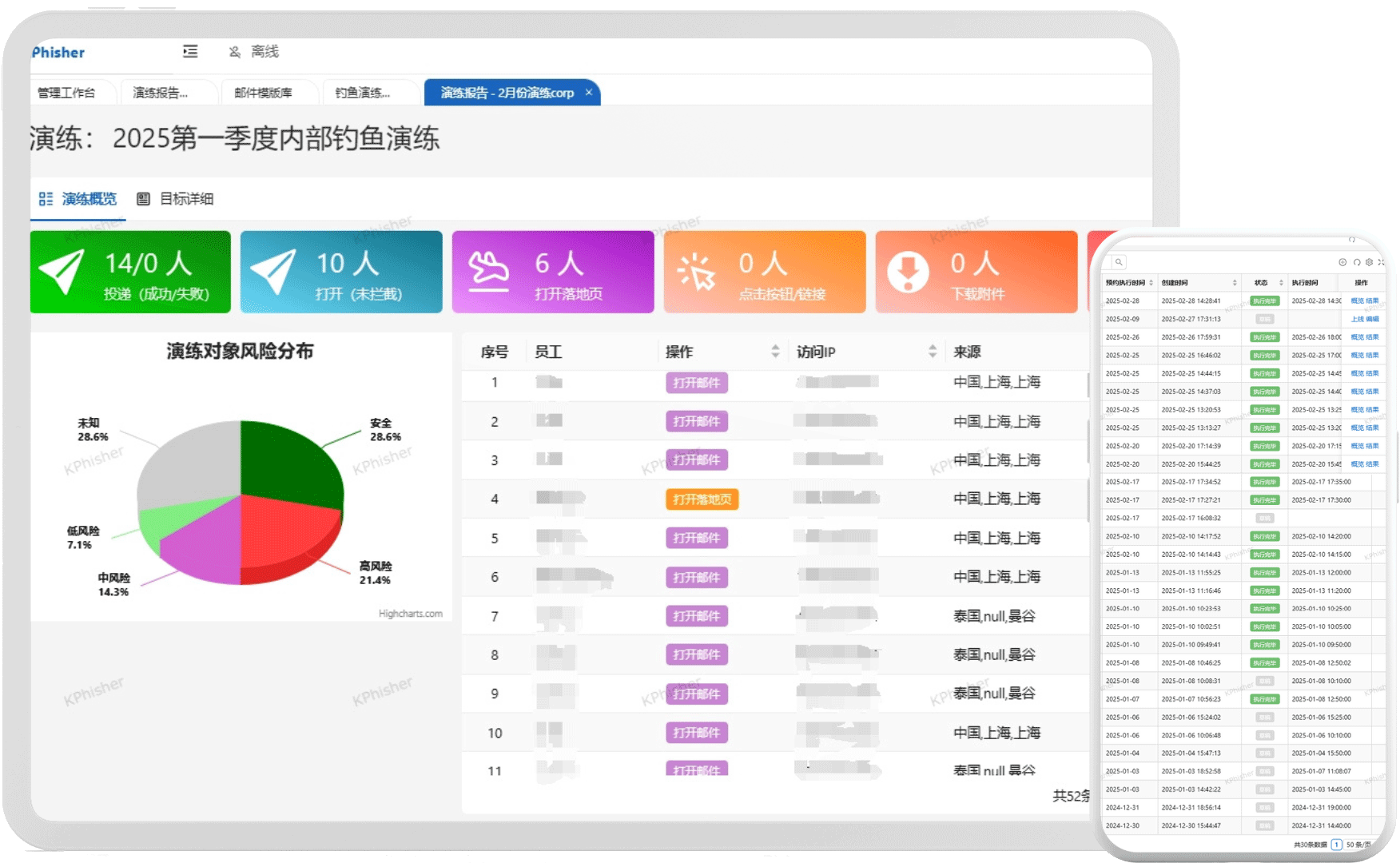1400x863 pixels.
Task: Click the download icon on the 下载附件 card
Action: (x=908, y=272)
